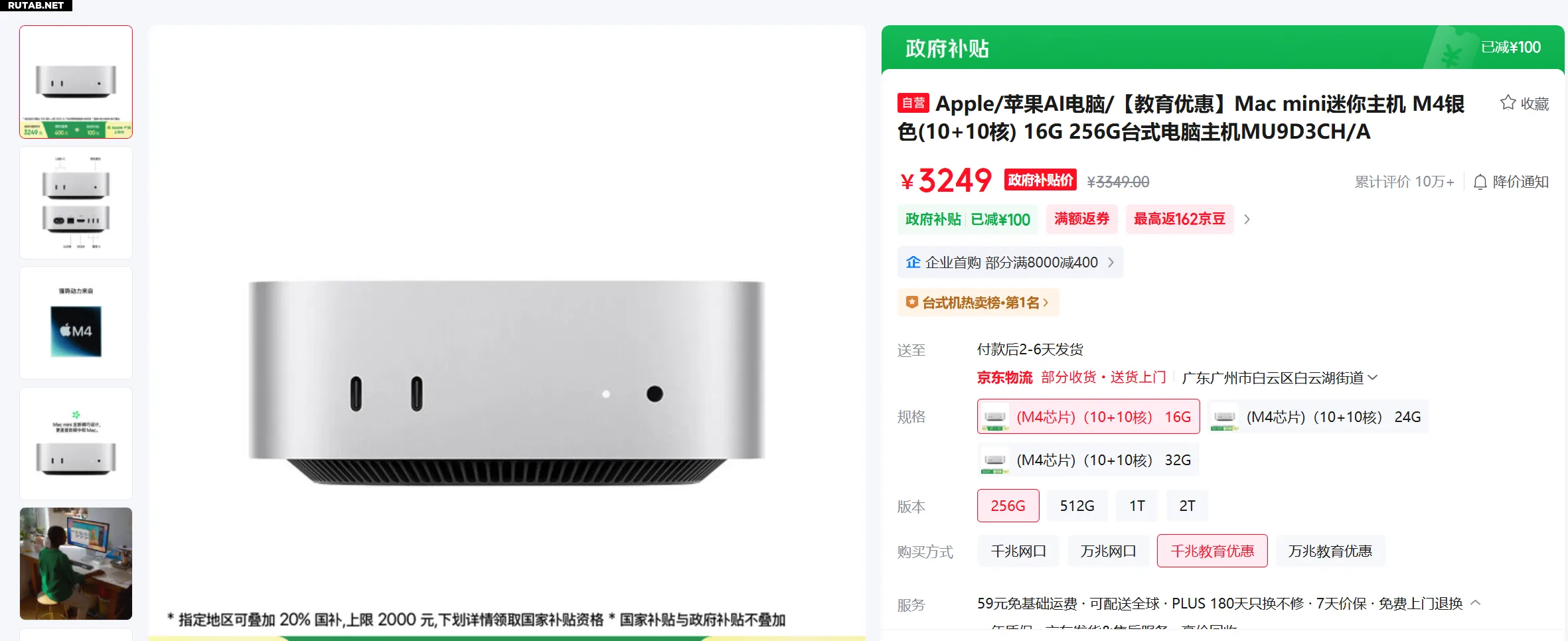Collapse the service details chevron

[x=1476, y=603]
